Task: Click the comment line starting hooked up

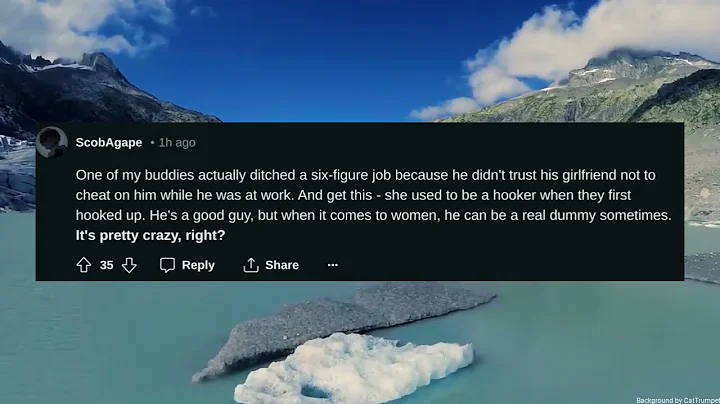Action: coord(373,215)
